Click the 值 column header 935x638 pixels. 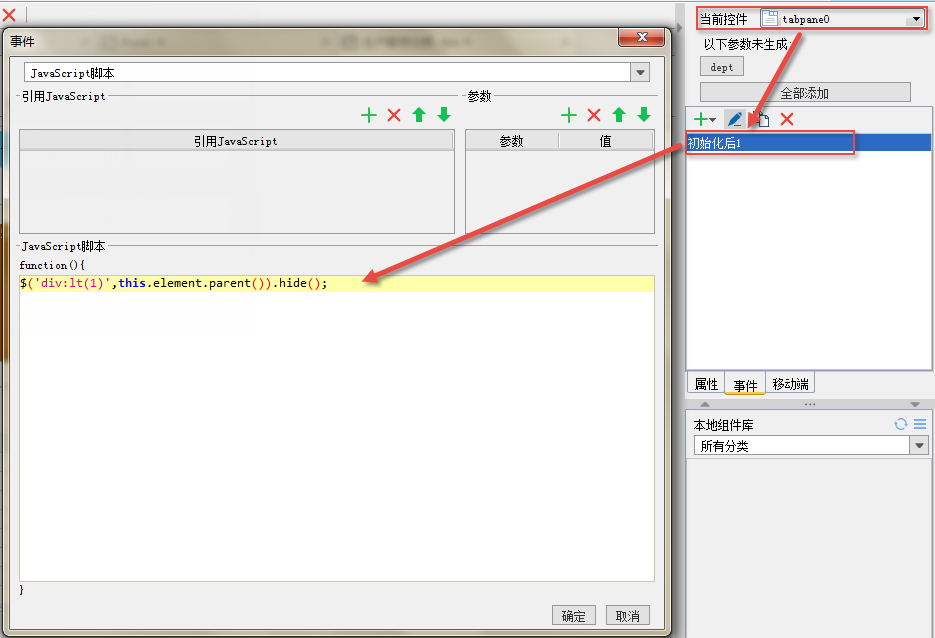605,141
